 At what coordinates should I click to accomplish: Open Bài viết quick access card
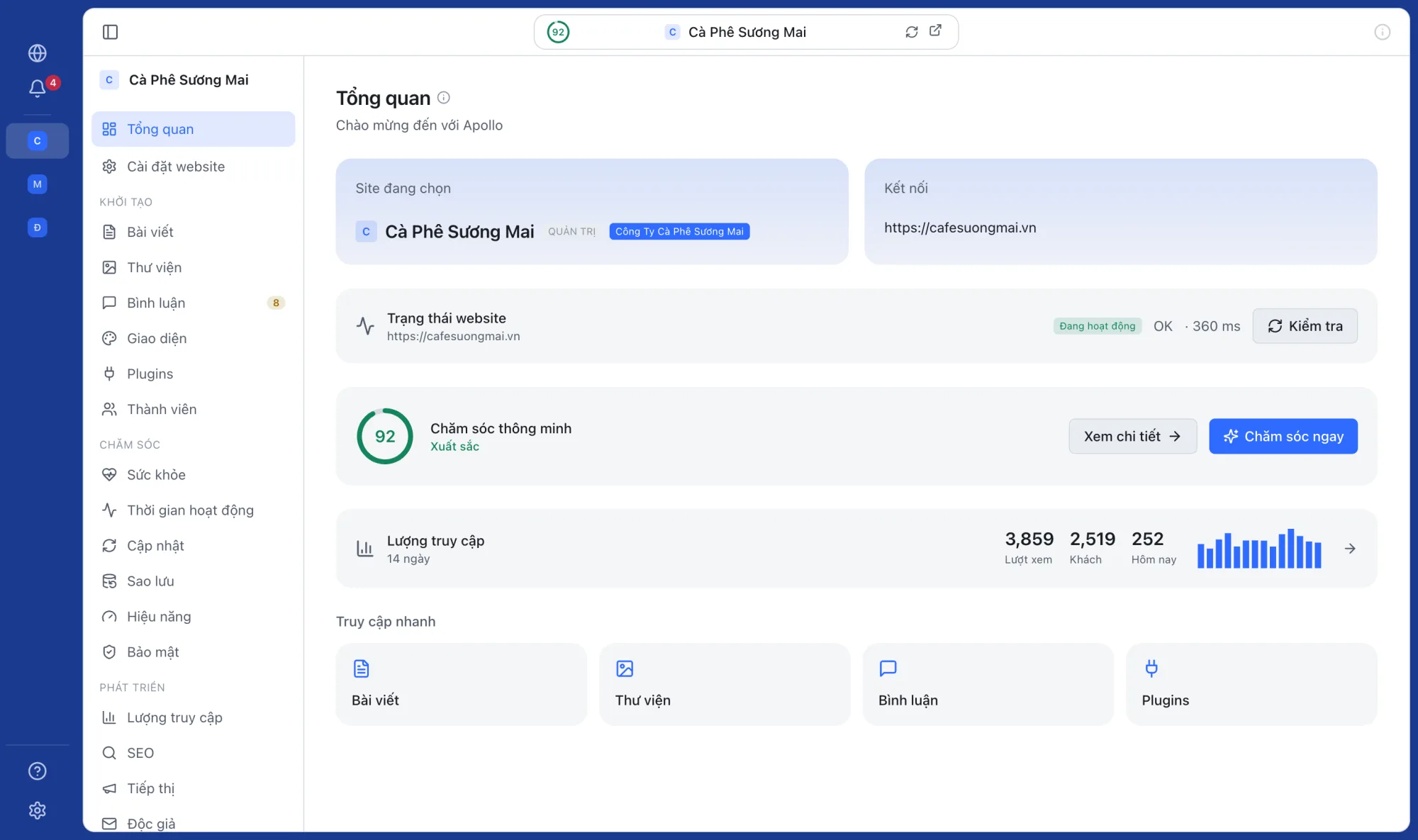(462, 684)
